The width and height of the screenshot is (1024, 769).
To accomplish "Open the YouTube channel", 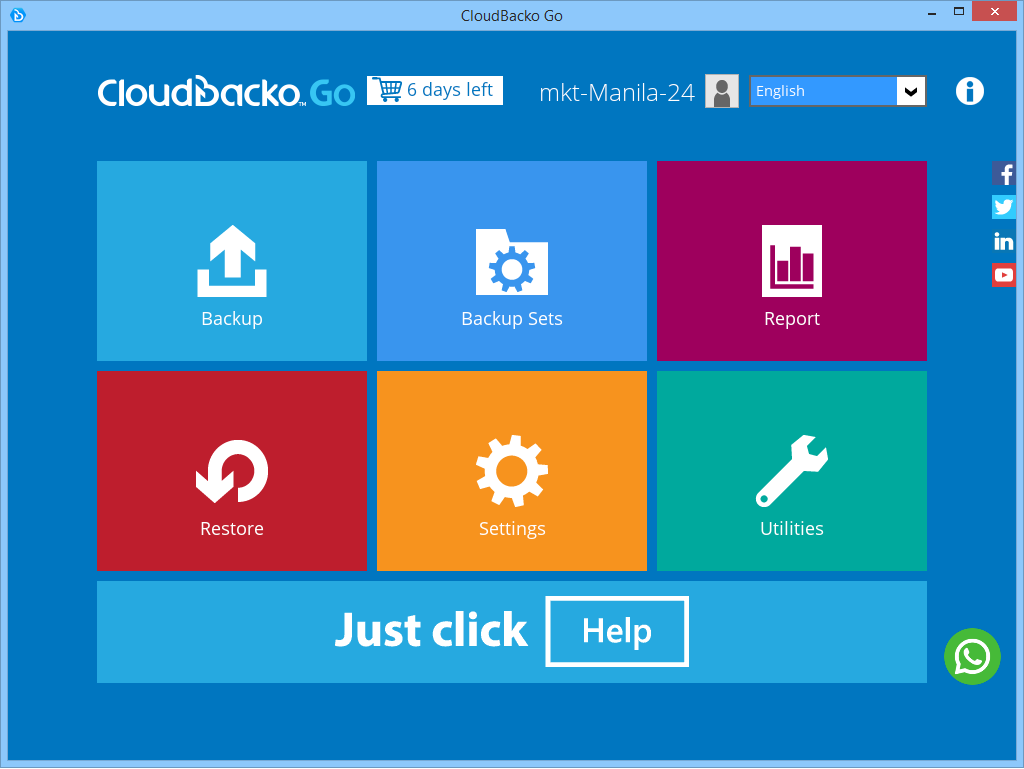I will click(1004, 274).
